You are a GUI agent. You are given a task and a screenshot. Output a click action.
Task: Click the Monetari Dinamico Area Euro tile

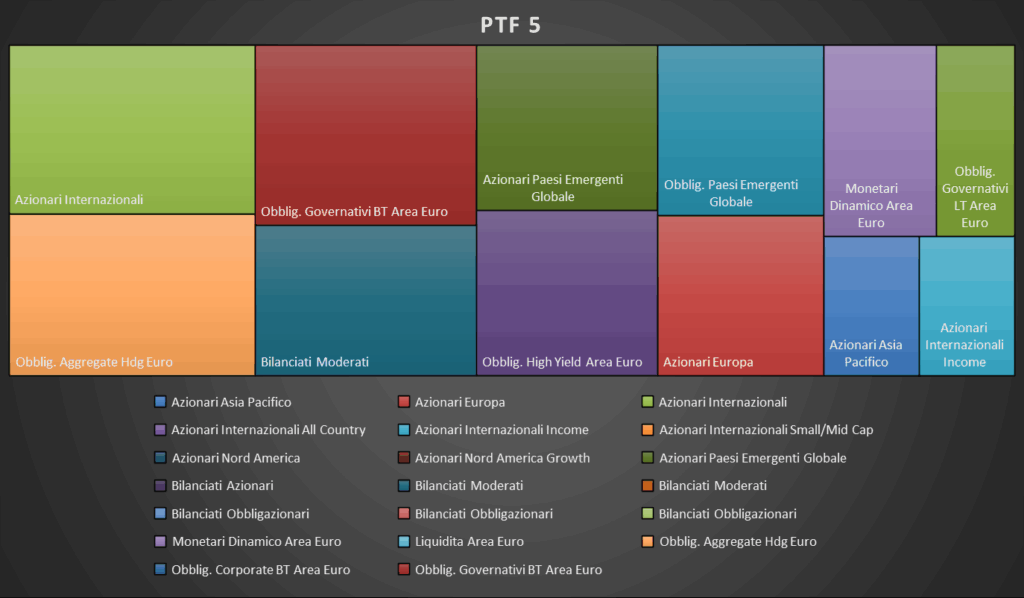point(879,140)
